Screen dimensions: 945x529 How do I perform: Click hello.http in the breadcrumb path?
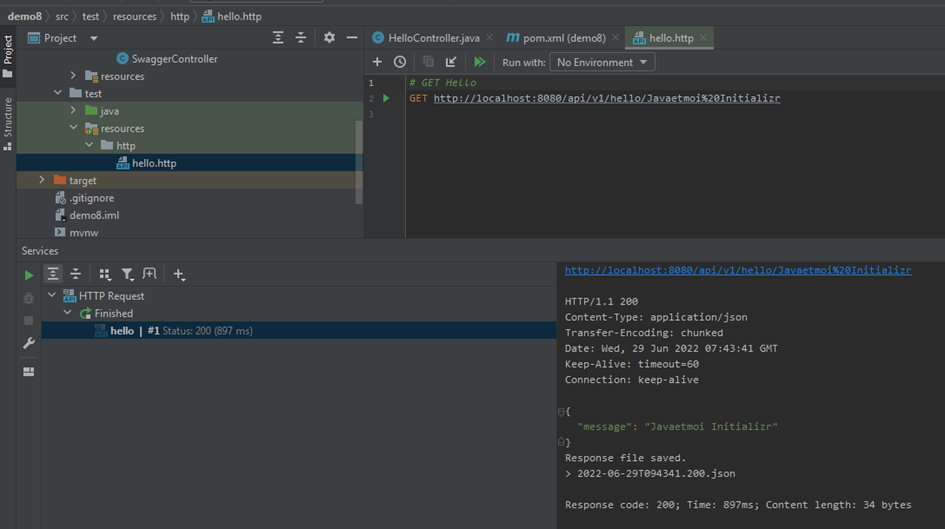click(232, 16)
